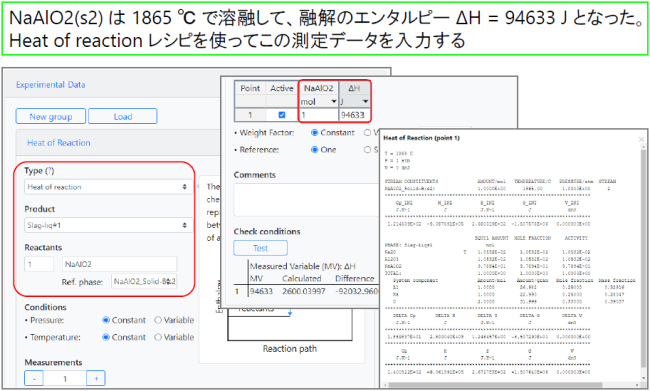This screenshot has width=650, height=391.
Task: Decrease Measurements with the minus button
Action: [34, 379]
